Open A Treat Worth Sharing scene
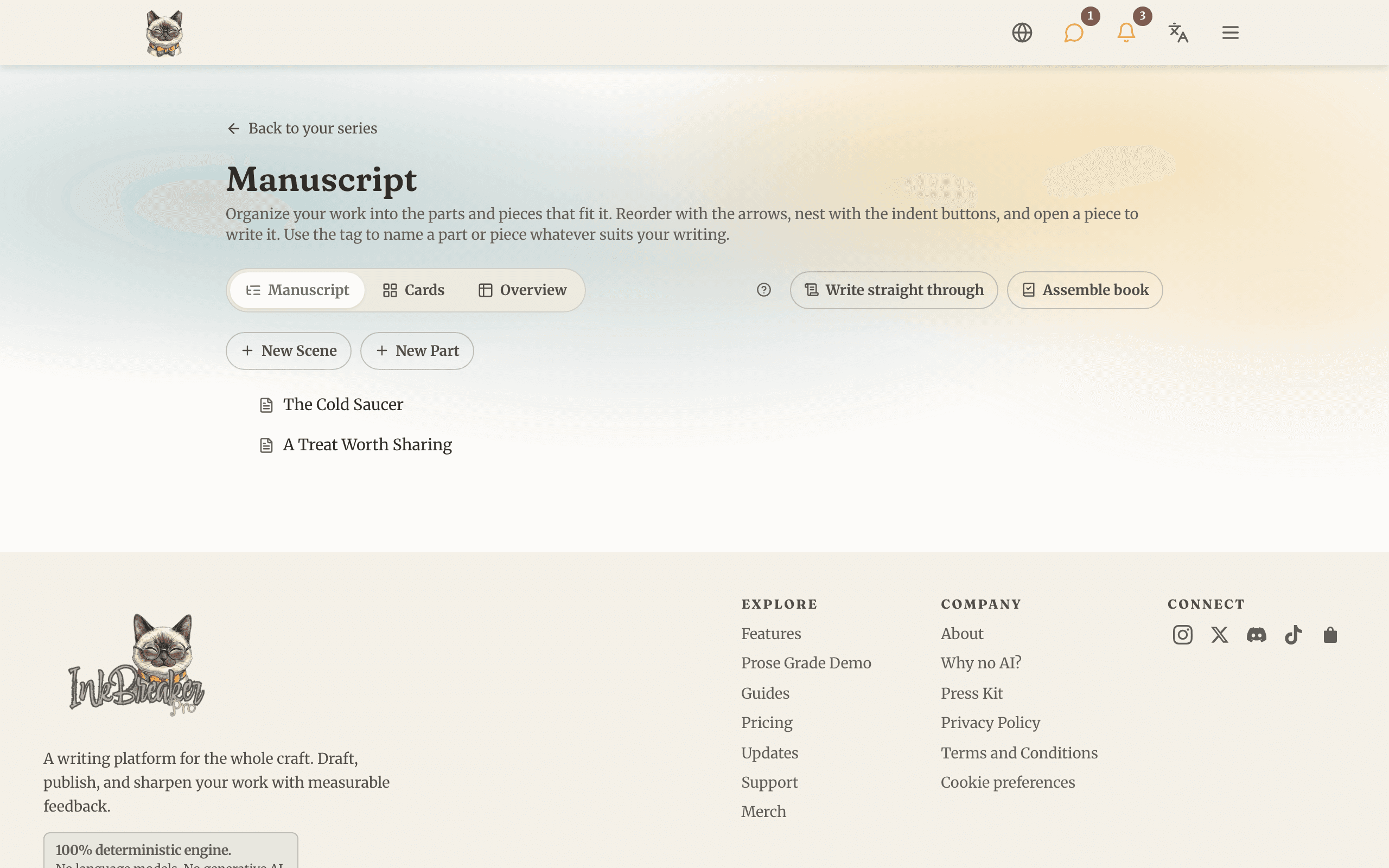Viewport: 1389px width, 868px height. pyautogui.click(x=367, y=445)
